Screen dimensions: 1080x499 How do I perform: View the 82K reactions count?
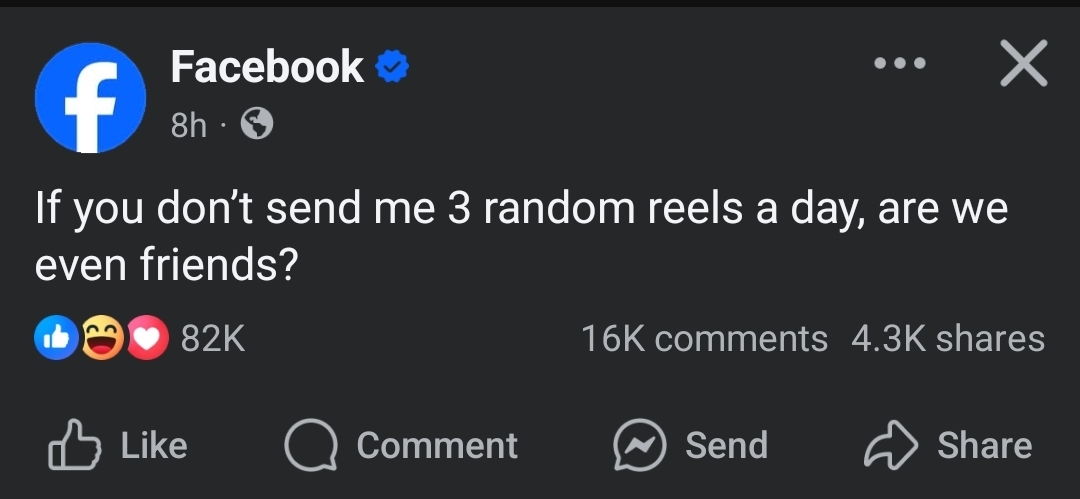click(213, 338)
